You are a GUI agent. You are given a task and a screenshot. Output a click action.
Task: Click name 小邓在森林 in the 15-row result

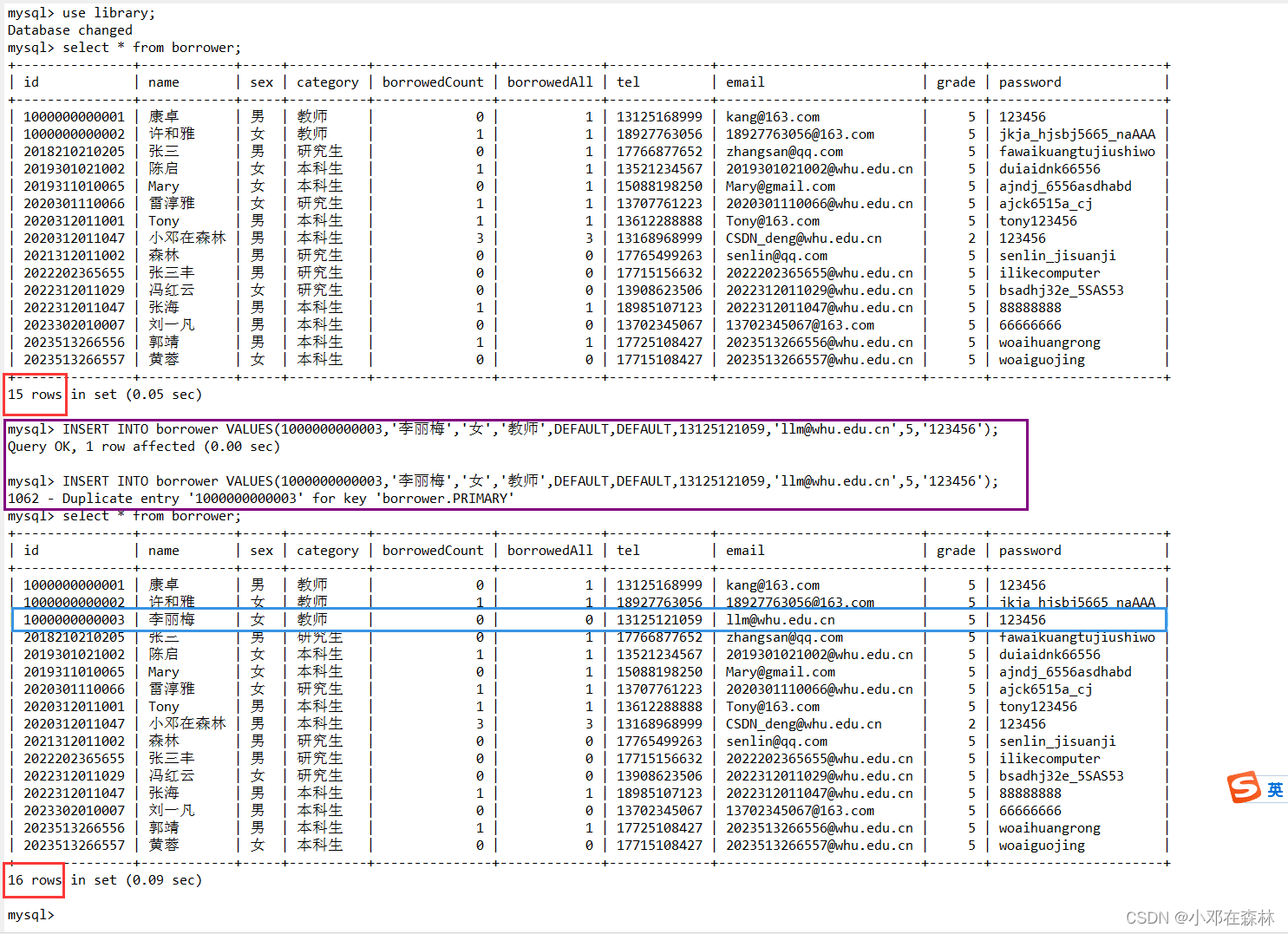(187, 238)
